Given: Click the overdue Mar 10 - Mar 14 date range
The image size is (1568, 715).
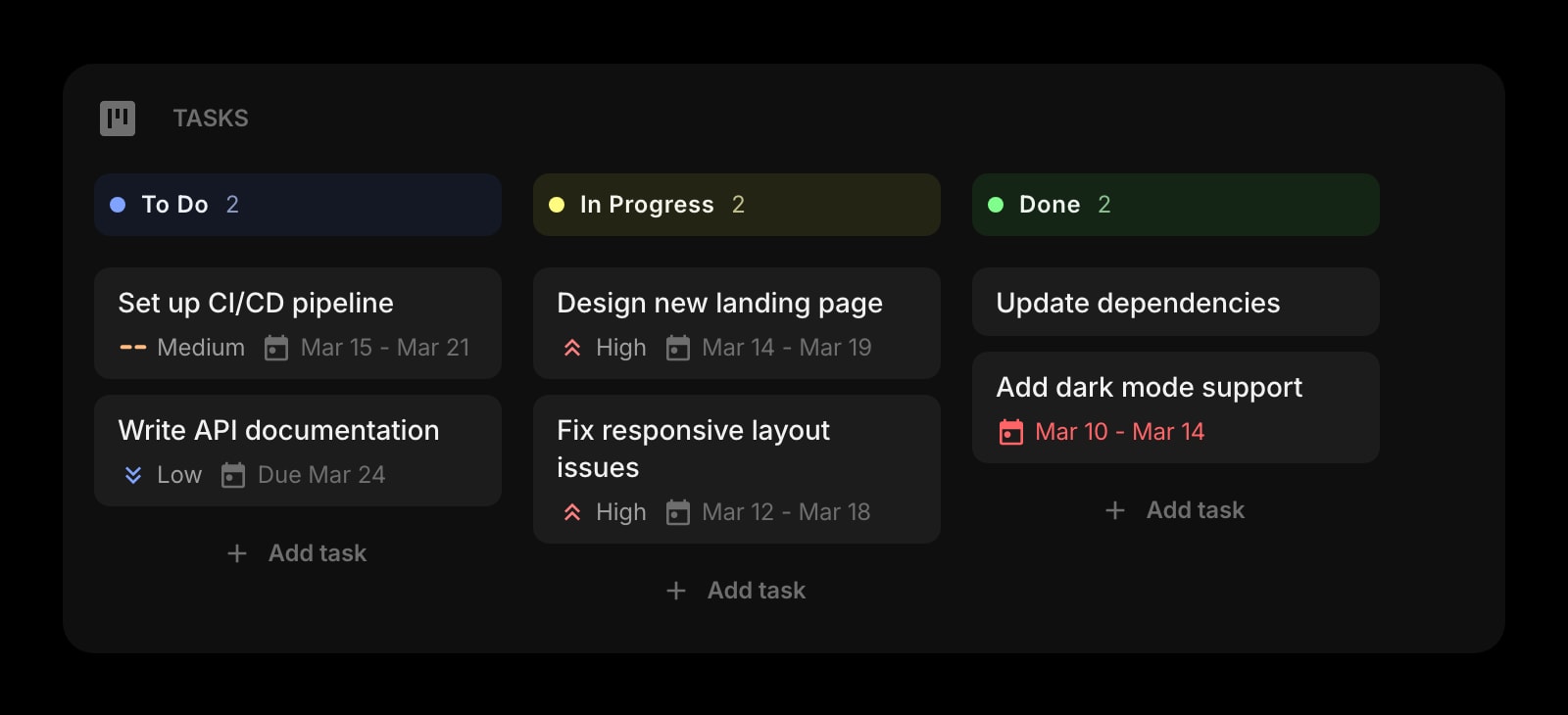Looking at the screenshot, I should point(1120,432).
